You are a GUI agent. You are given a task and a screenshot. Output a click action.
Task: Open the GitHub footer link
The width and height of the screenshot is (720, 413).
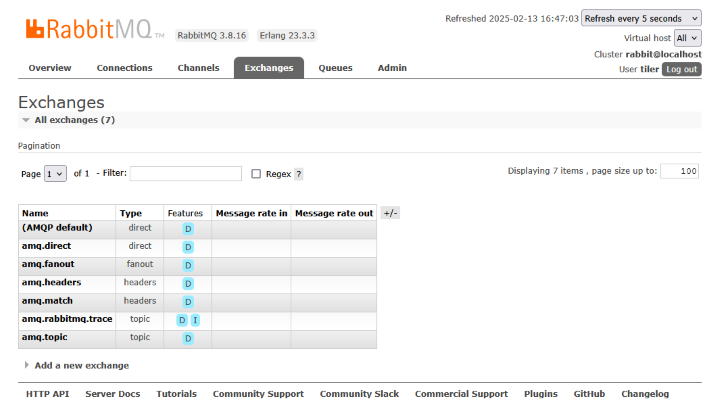pos(589,394)
